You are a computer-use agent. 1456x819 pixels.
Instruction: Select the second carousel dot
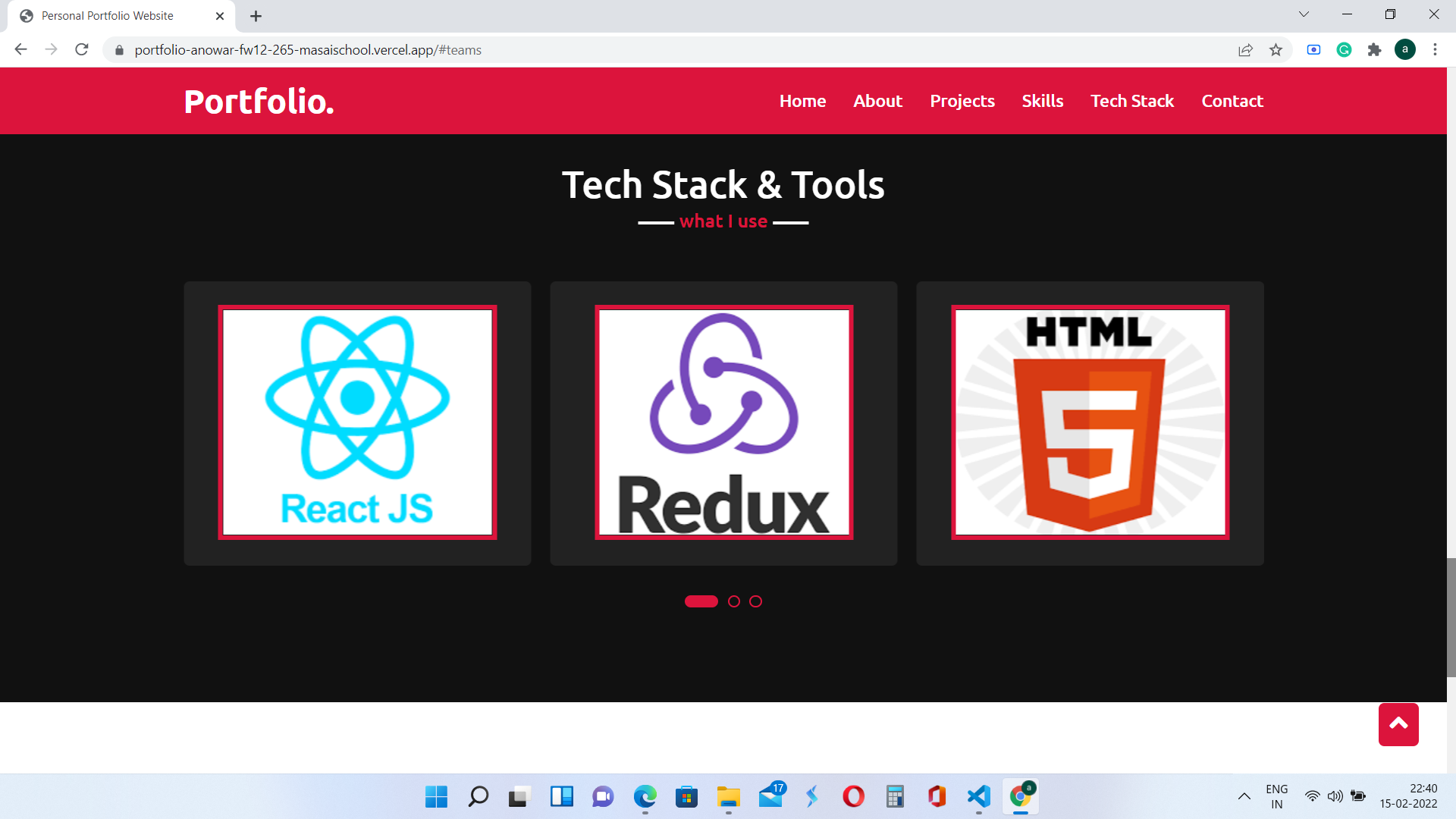tap(733, 601)
